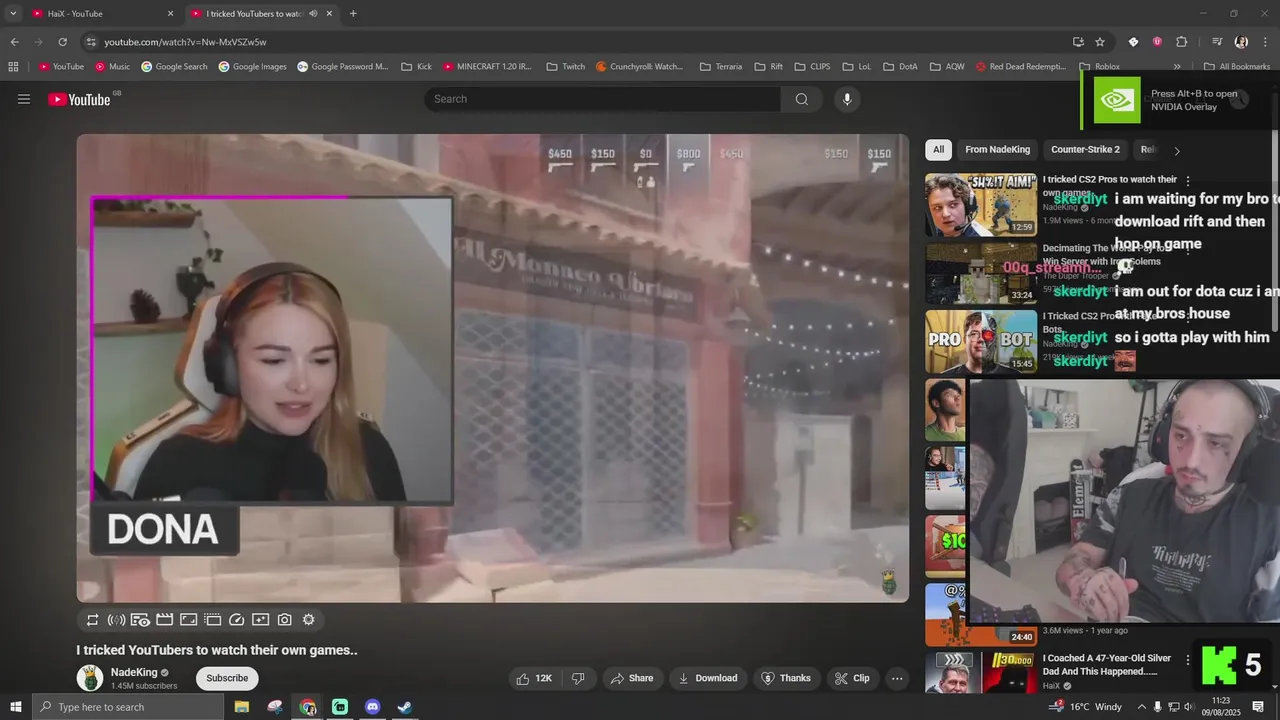Like the video with 12K thumbs up

pos(535,678)
